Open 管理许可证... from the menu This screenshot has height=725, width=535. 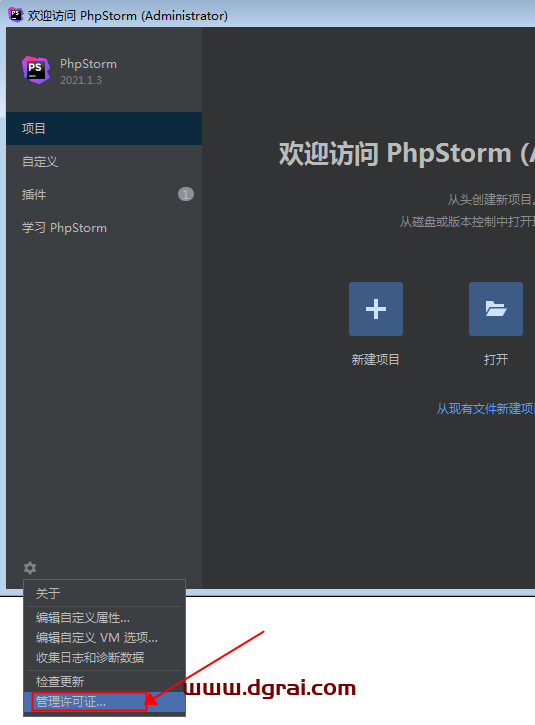105,702
